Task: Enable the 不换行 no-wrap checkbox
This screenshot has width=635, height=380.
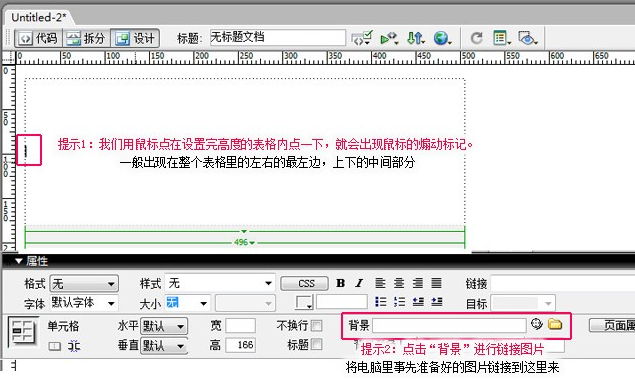Action: (x=317, y=325)
